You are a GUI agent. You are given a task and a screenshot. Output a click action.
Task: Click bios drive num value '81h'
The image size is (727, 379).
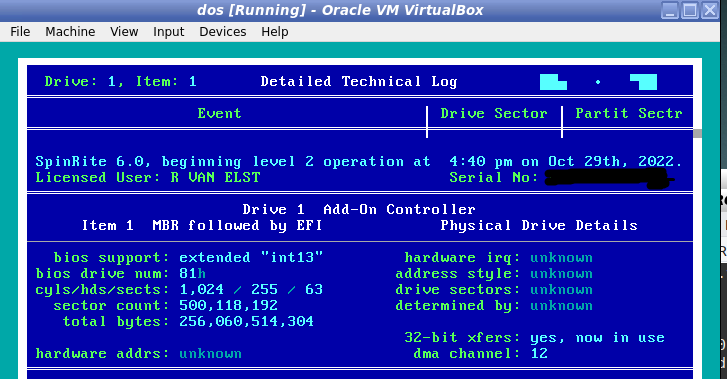(x=192, y=273)
